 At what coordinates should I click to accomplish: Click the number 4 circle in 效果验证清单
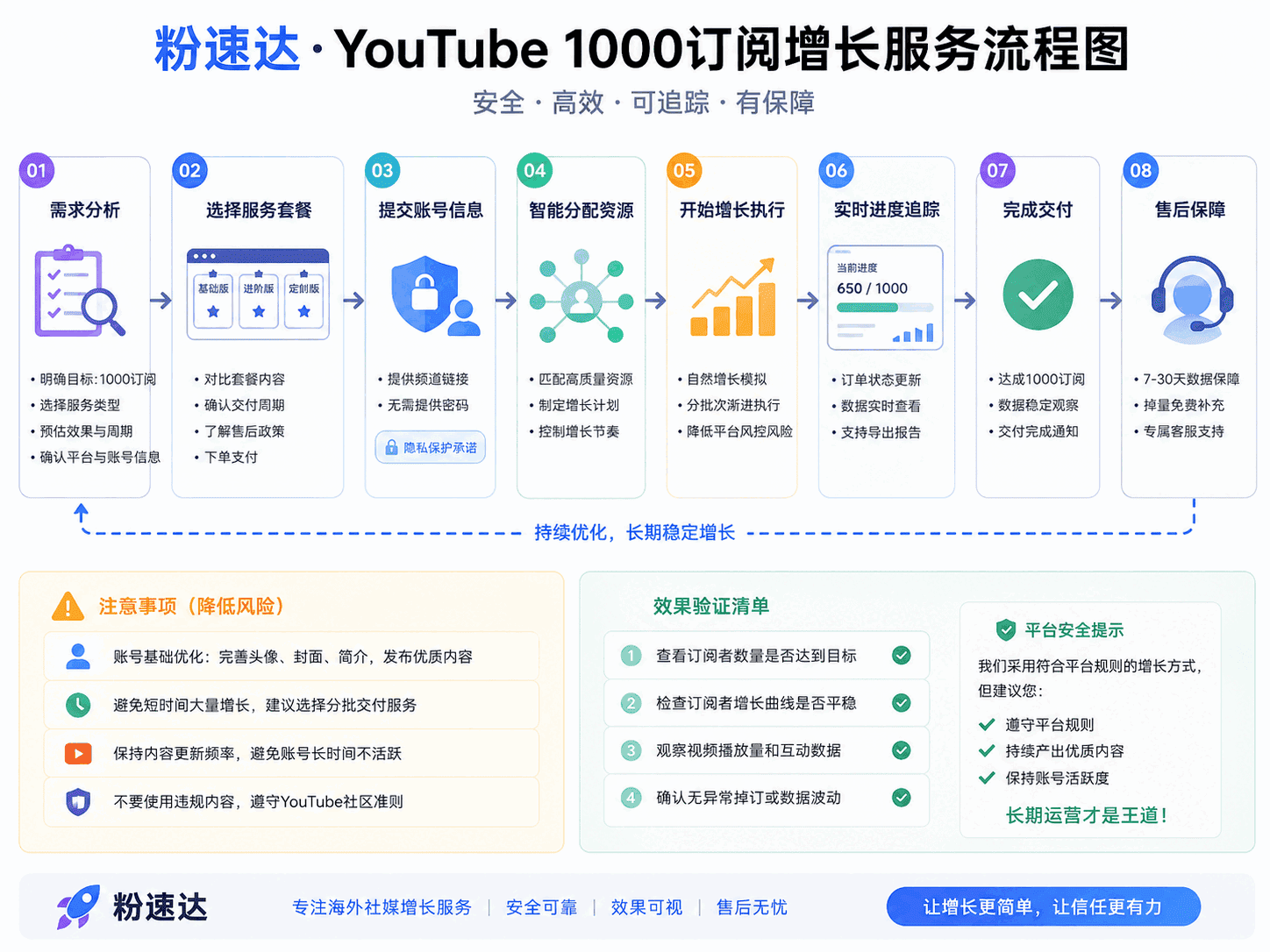[631, 797]
